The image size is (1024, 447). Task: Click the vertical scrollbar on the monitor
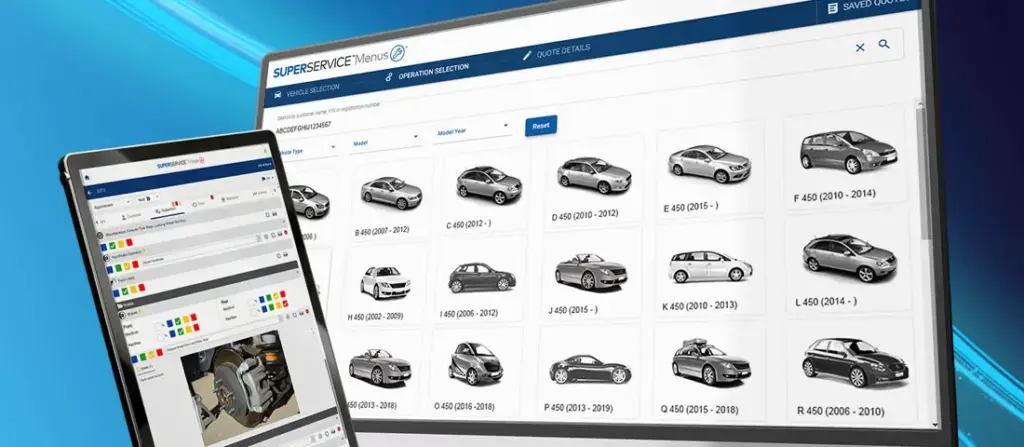925,170
